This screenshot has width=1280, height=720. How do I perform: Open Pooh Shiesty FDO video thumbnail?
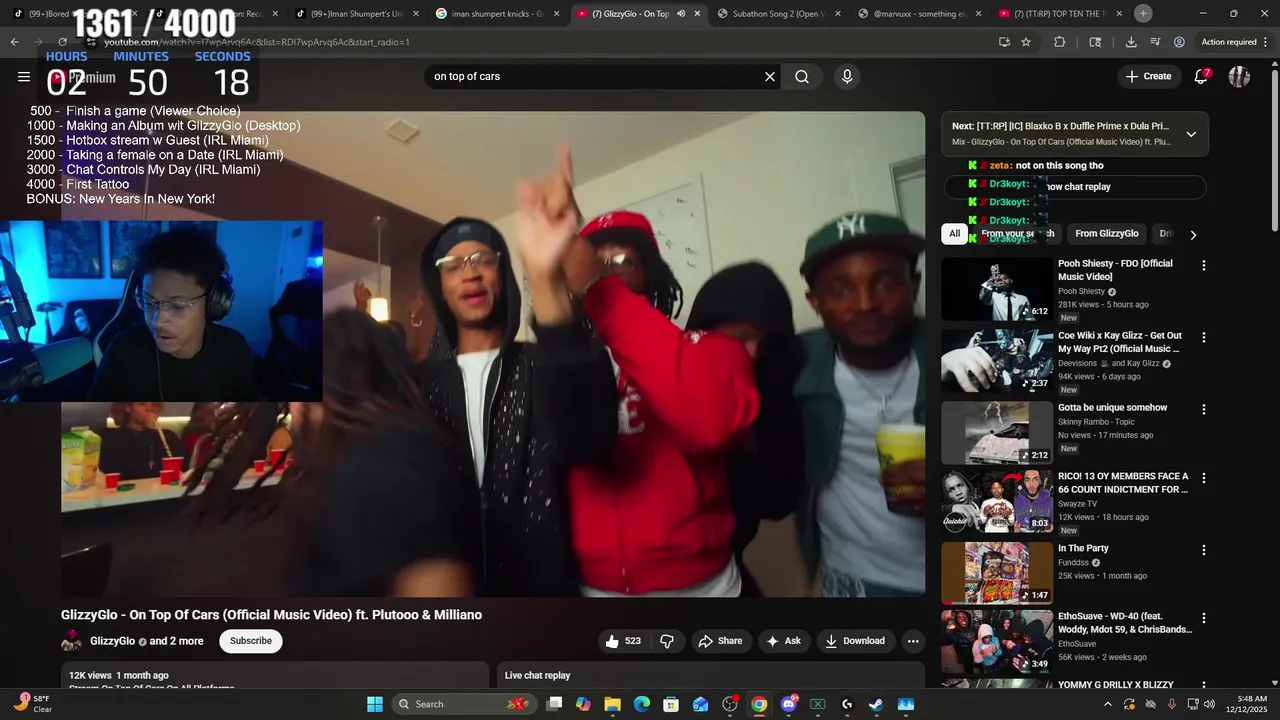point(997,289)
